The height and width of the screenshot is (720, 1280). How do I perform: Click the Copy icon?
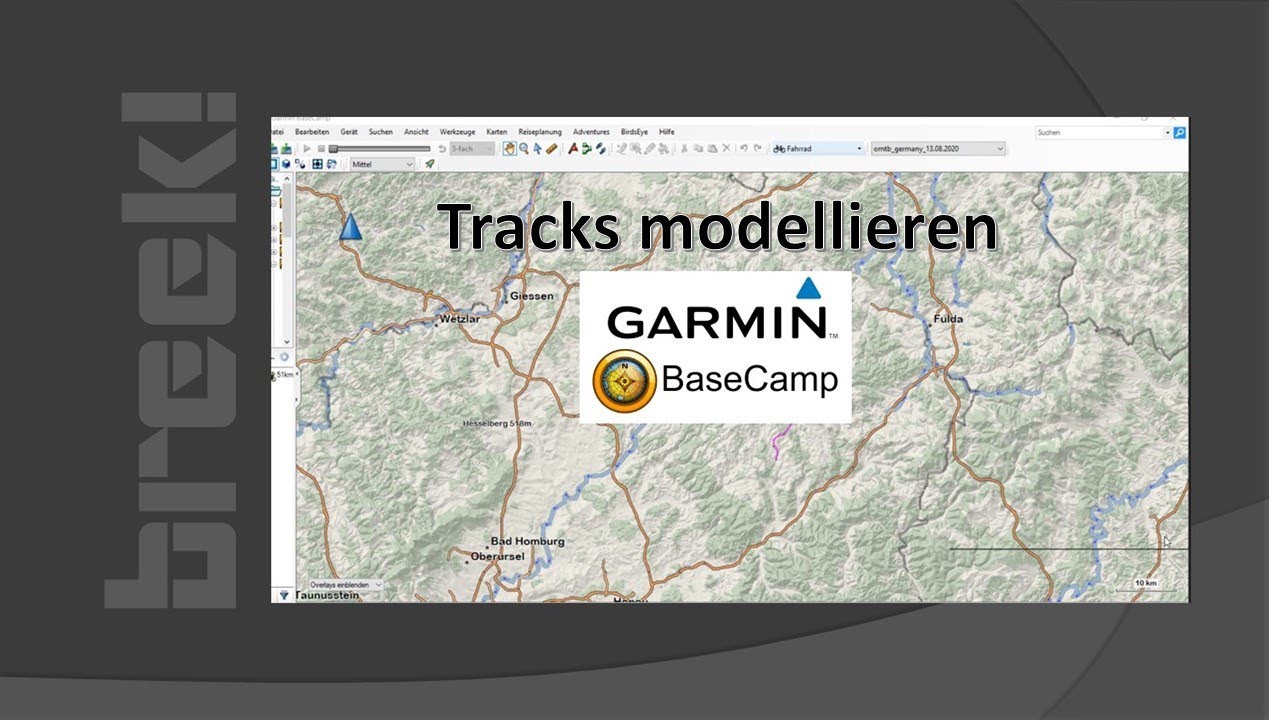pos(697,148)
